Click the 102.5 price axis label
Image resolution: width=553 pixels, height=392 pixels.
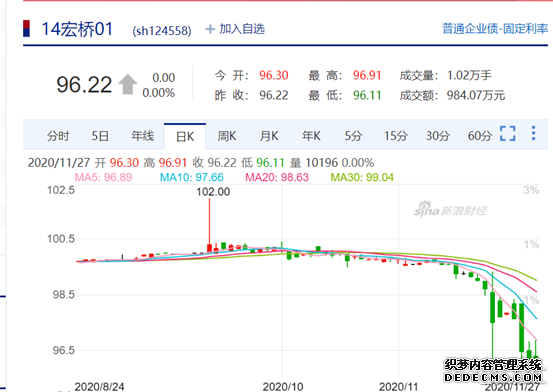point(61,190)
